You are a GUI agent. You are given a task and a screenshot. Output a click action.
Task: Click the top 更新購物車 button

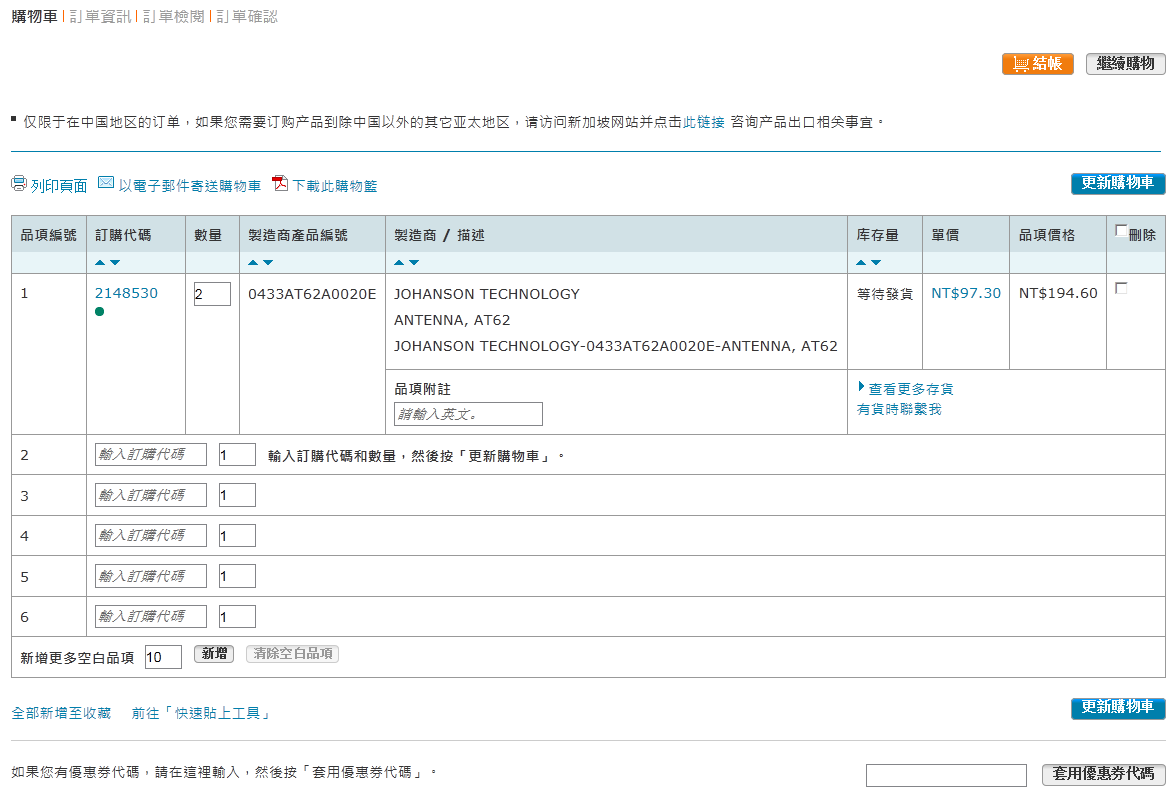pyautogui.click(x=1117, y=183)
